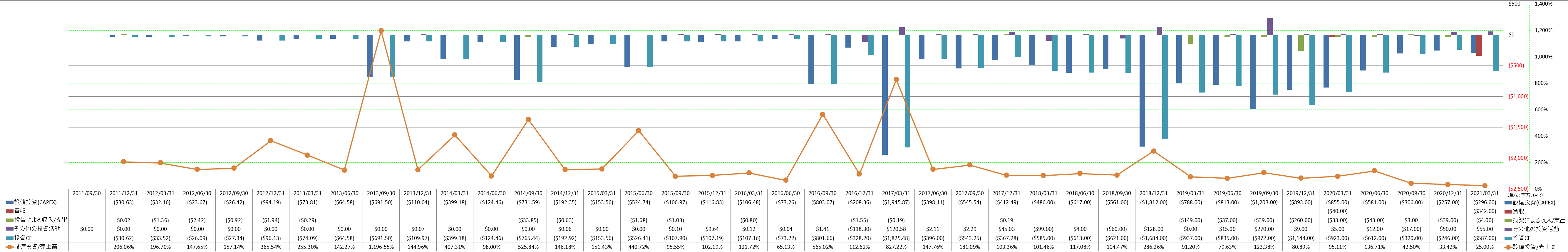Click the $0.02 investment income cell
1568x252 pixels.
tap(123, 220)
